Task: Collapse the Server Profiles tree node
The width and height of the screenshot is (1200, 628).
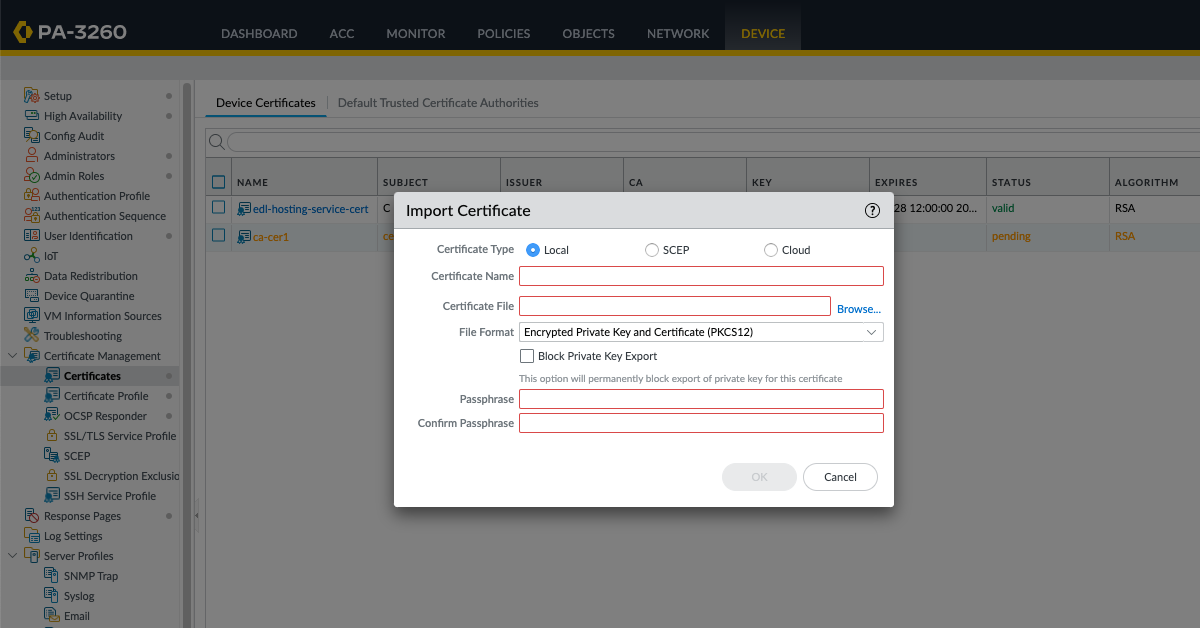Action: click(12, 556)
